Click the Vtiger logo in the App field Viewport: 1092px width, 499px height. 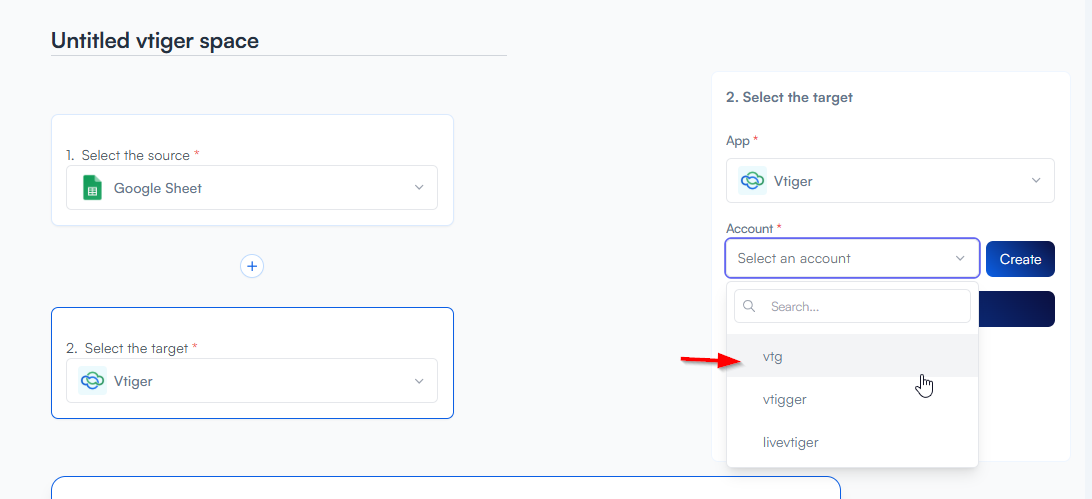pyautogui.click(x=753, y=181)
